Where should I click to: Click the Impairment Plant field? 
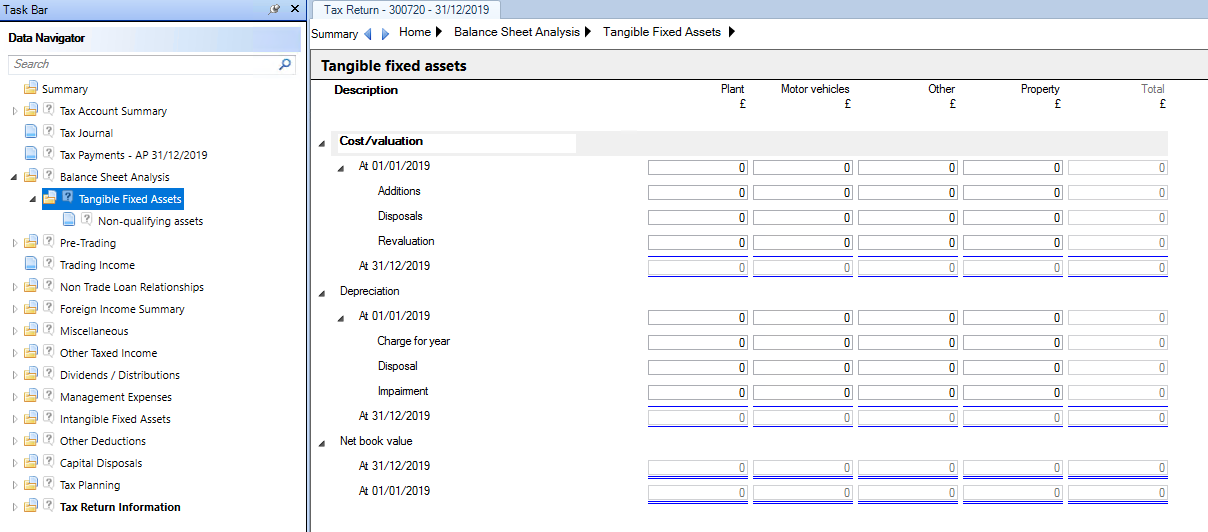click(x=698, y=393)
